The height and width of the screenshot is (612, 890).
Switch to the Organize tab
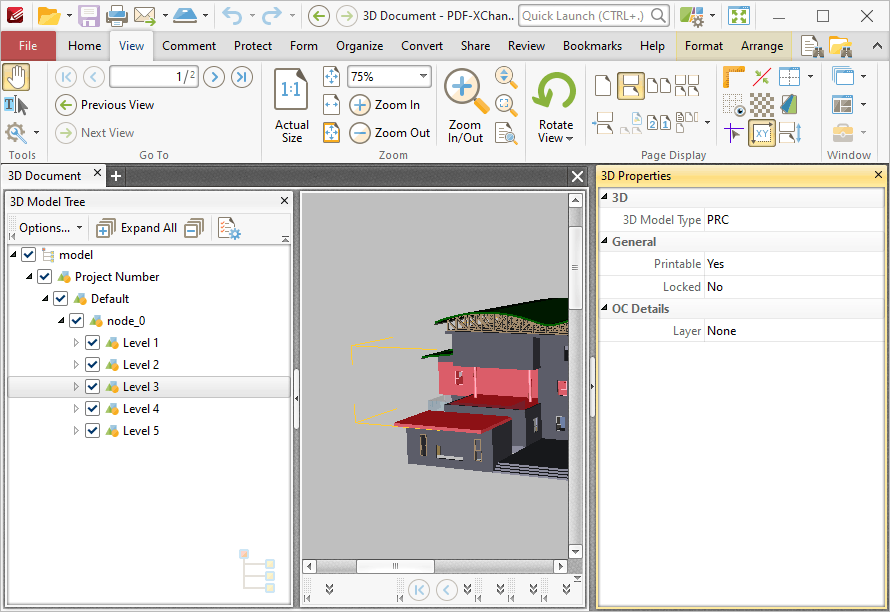(x=359, y=46)
